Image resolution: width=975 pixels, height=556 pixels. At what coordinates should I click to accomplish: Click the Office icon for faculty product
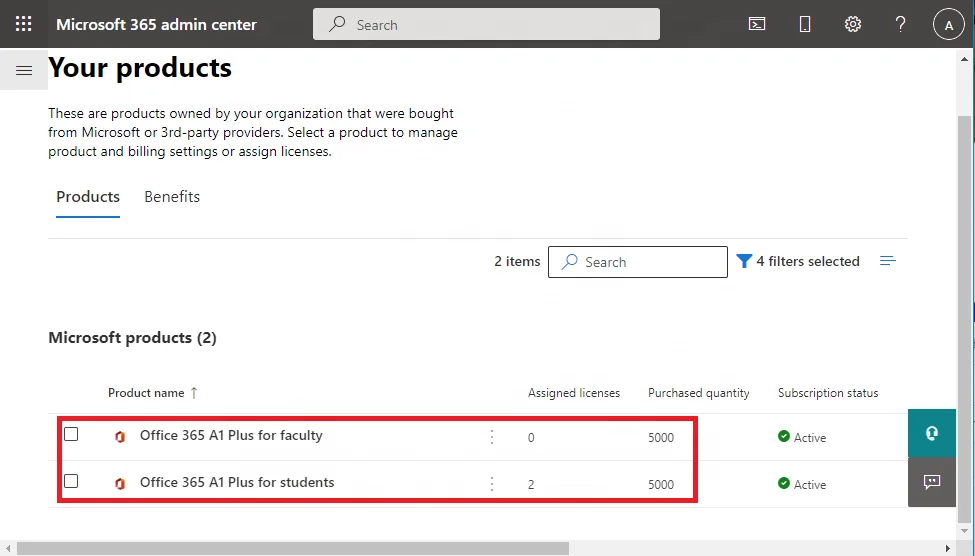click(x=120, y=437)
